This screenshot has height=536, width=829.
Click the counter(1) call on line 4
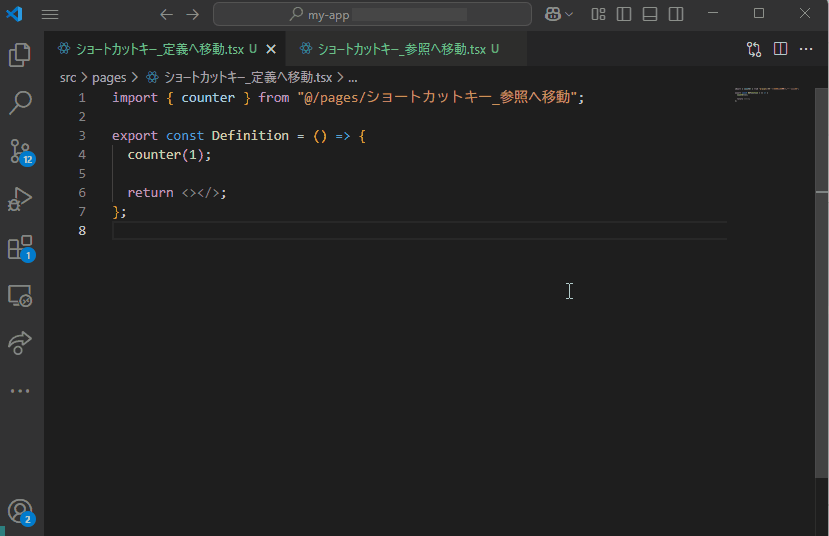pyautogui.click(x=165, y=154)
